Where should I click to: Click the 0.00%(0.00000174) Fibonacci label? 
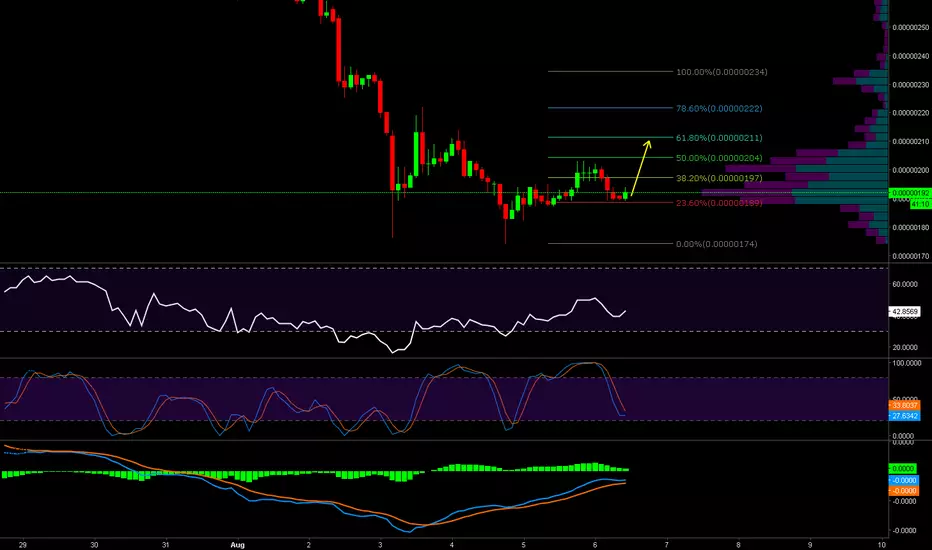[716, 244]
